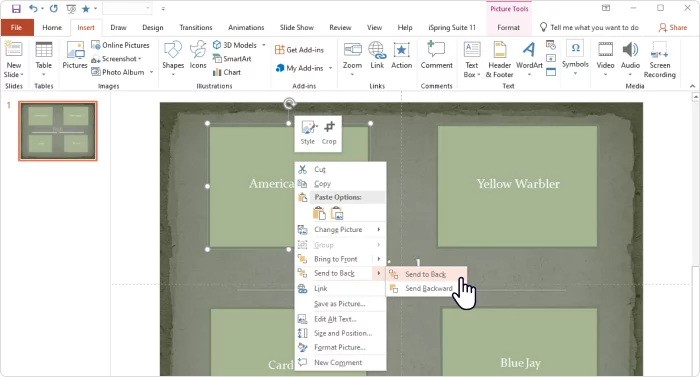This screenshot has width=700, height=377.
Task: Start Screen Recording
Action: click(x=659, y=60)
